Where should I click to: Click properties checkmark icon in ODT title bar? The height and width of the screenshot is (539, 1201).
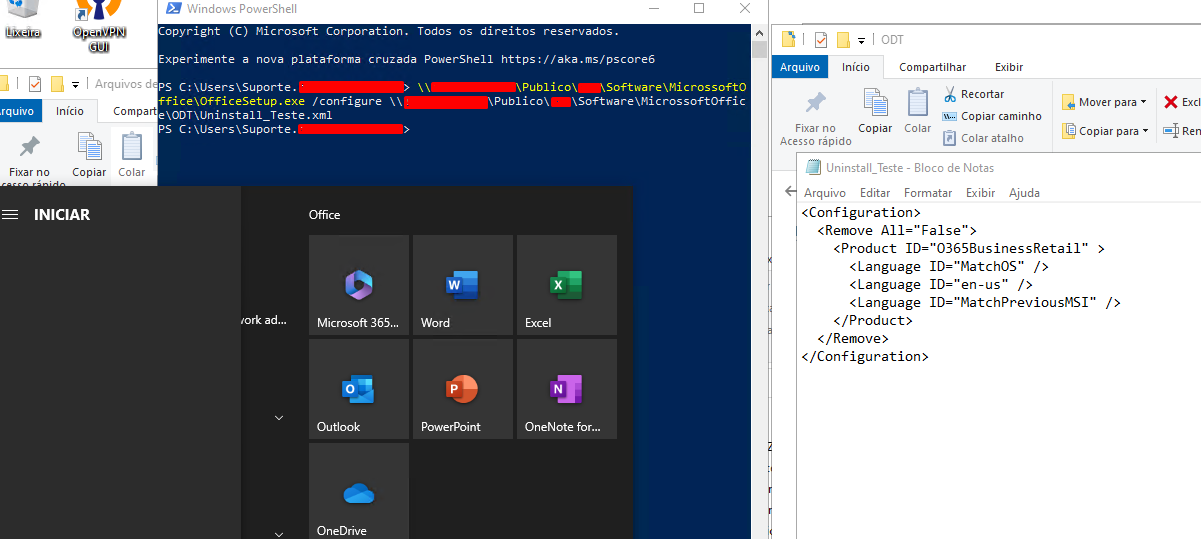(x=821, y=40)
